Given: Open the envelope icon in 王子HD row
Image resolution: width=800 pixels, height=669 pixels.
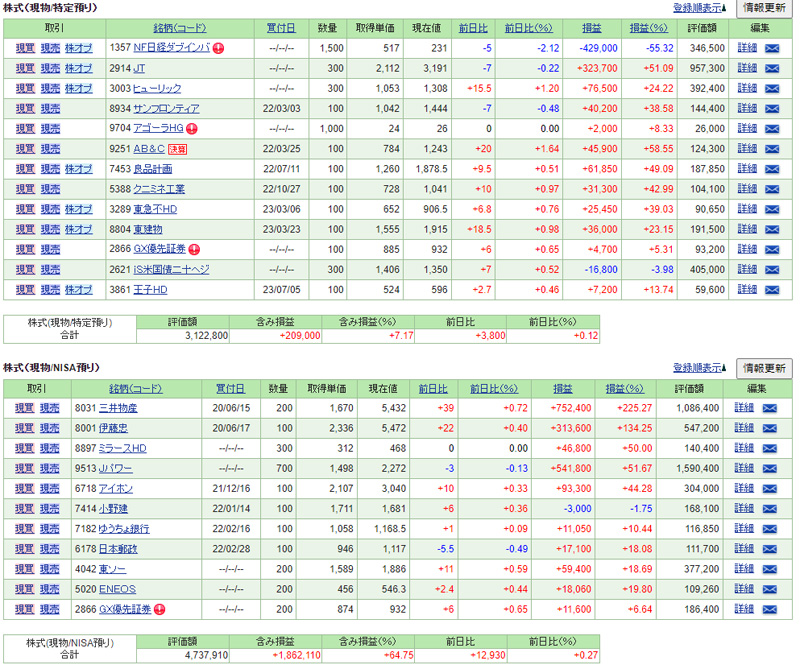Looking at the screenshot, I should [x=772, y=290].
